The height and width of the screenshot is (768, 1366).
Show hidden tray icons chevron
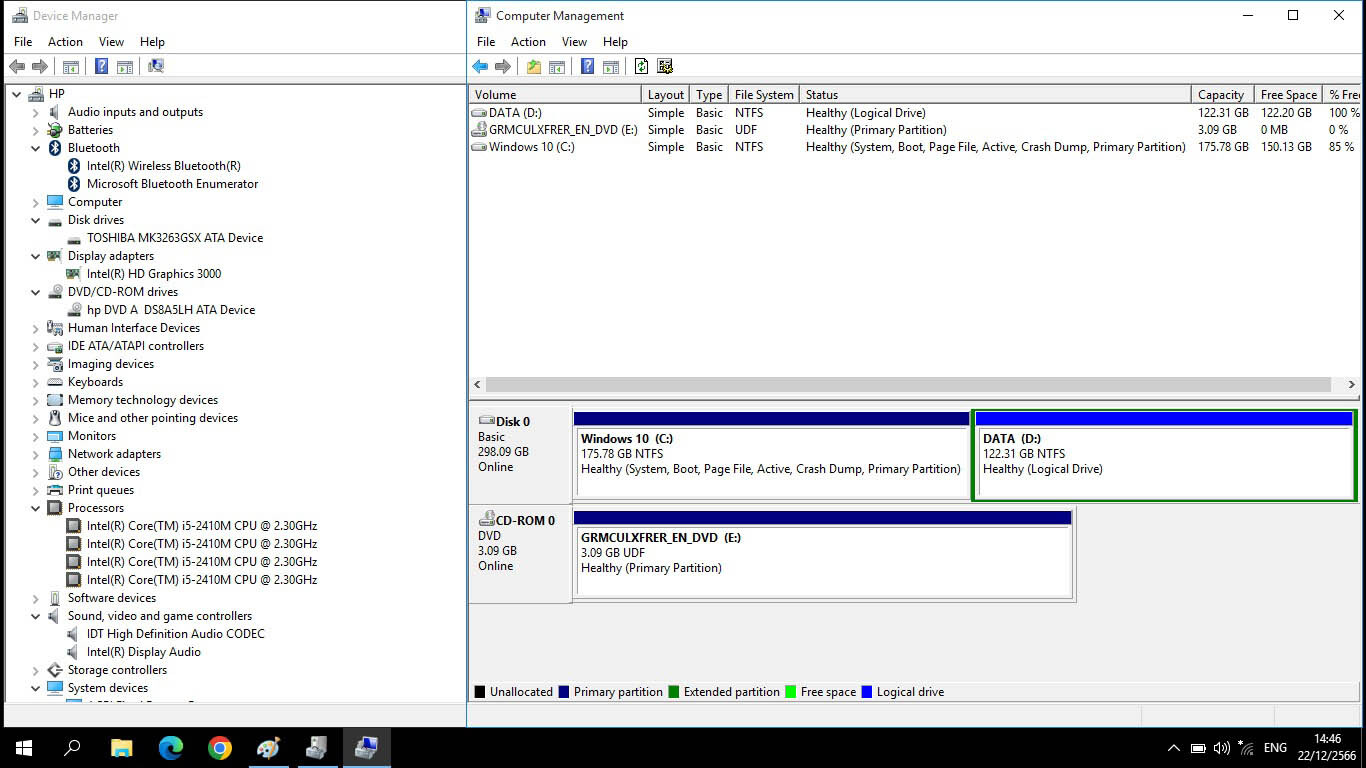click(x=1174, y=748)
